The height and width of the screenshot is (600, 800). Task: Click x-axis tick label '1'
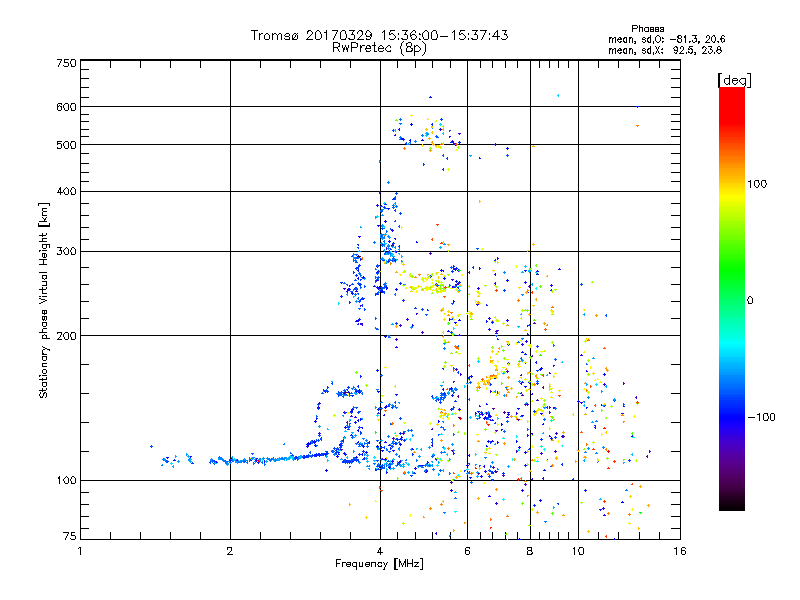tap(80, 551)
